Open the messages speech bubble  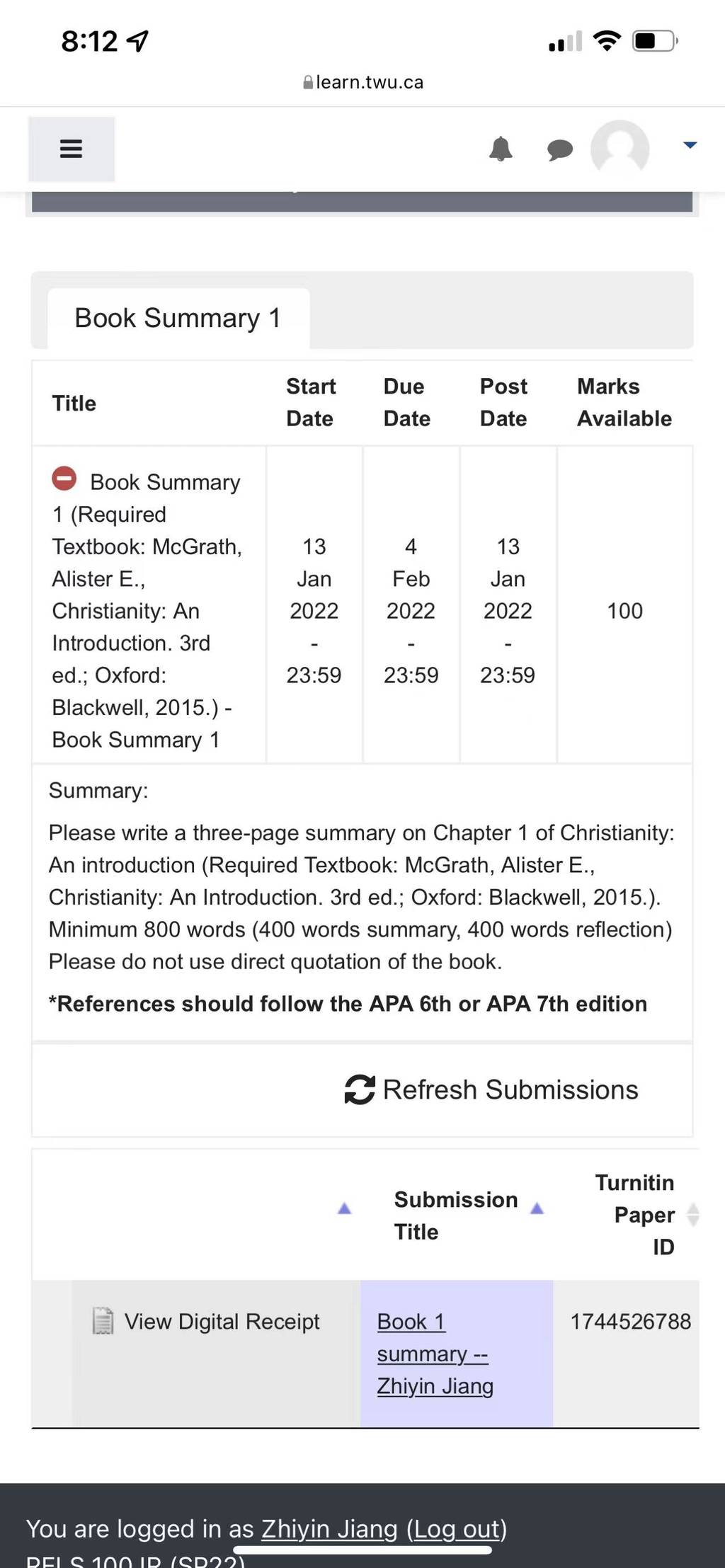click(560, 149)
